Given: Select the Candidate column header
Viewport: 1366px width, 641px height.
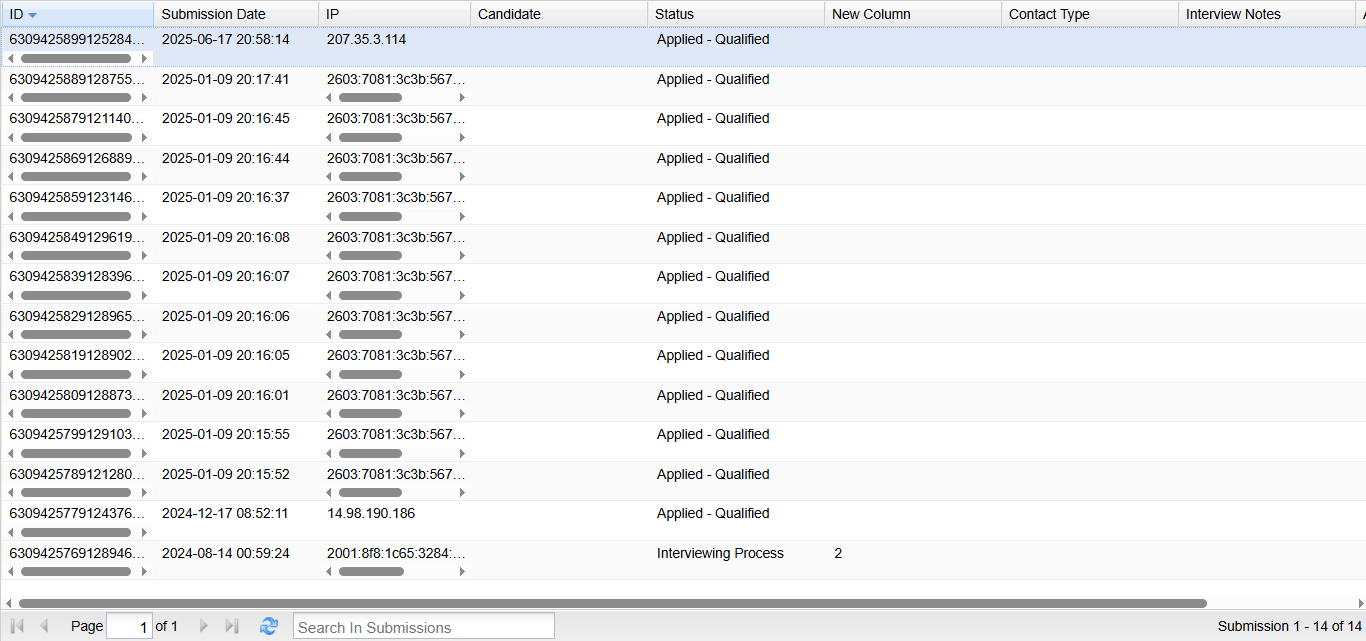Looking at the screenshot, I should tap(509, 14).
